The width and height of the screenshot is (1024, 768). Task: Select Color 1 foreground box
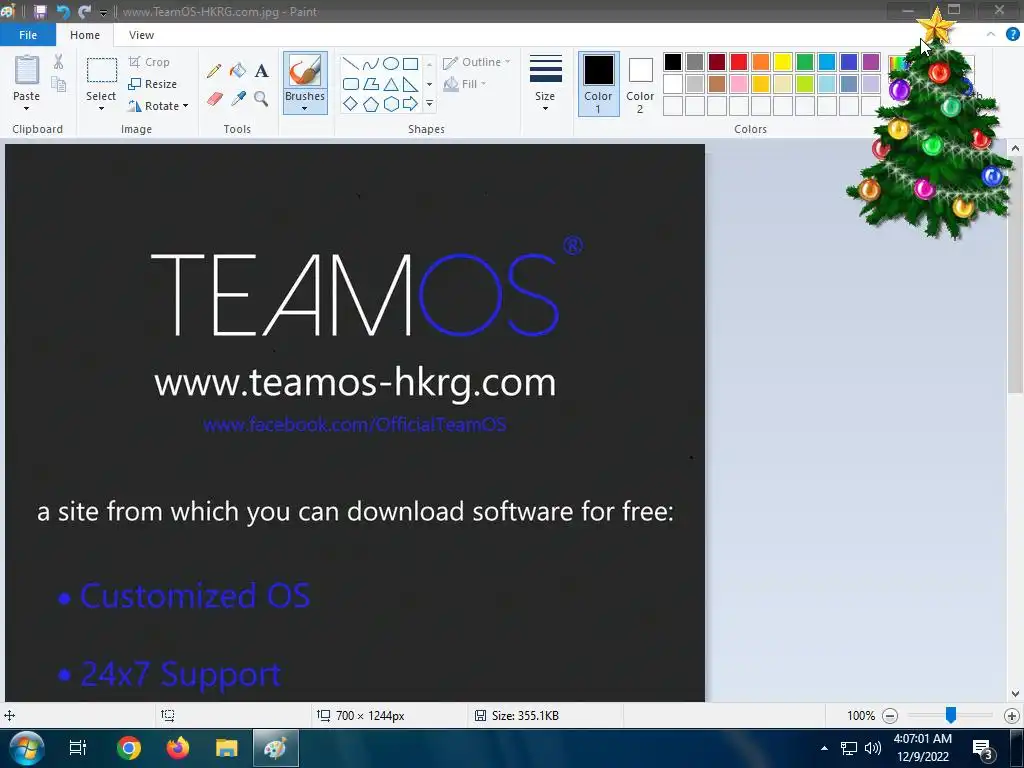pyautogui.click(x=598, y=84)
